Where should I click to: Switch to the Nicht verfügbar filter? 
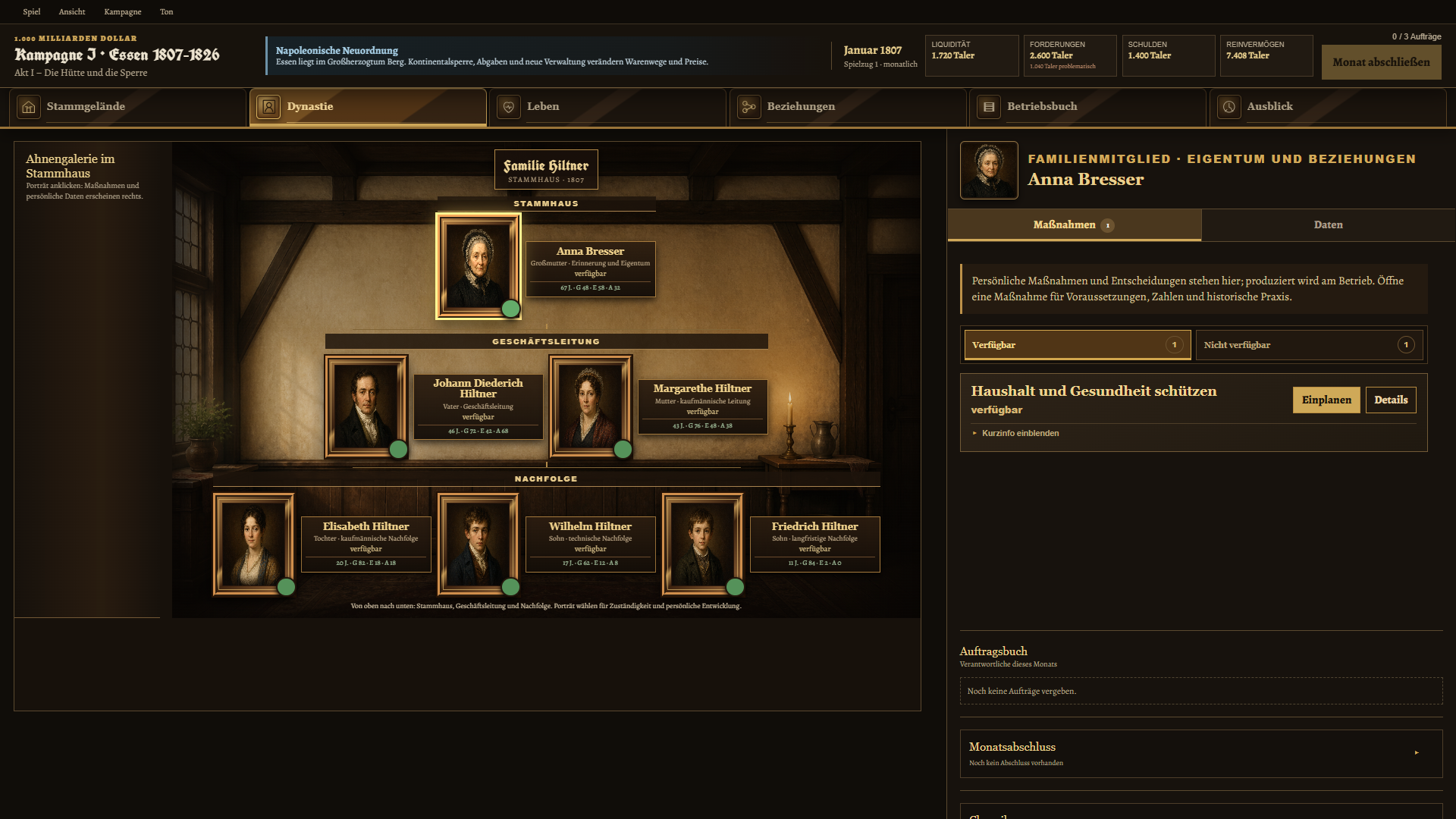coord(1310,345)
